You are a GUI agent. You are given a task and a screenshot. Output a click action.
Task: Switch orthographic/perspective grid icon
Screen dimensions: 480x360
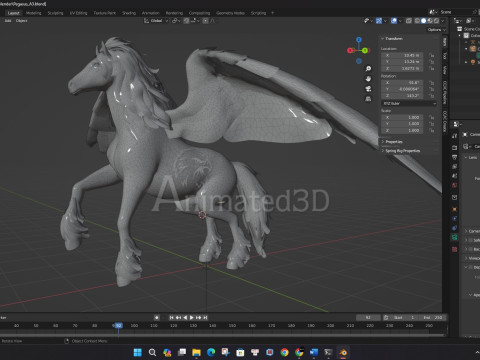click(x=368, y=99)
